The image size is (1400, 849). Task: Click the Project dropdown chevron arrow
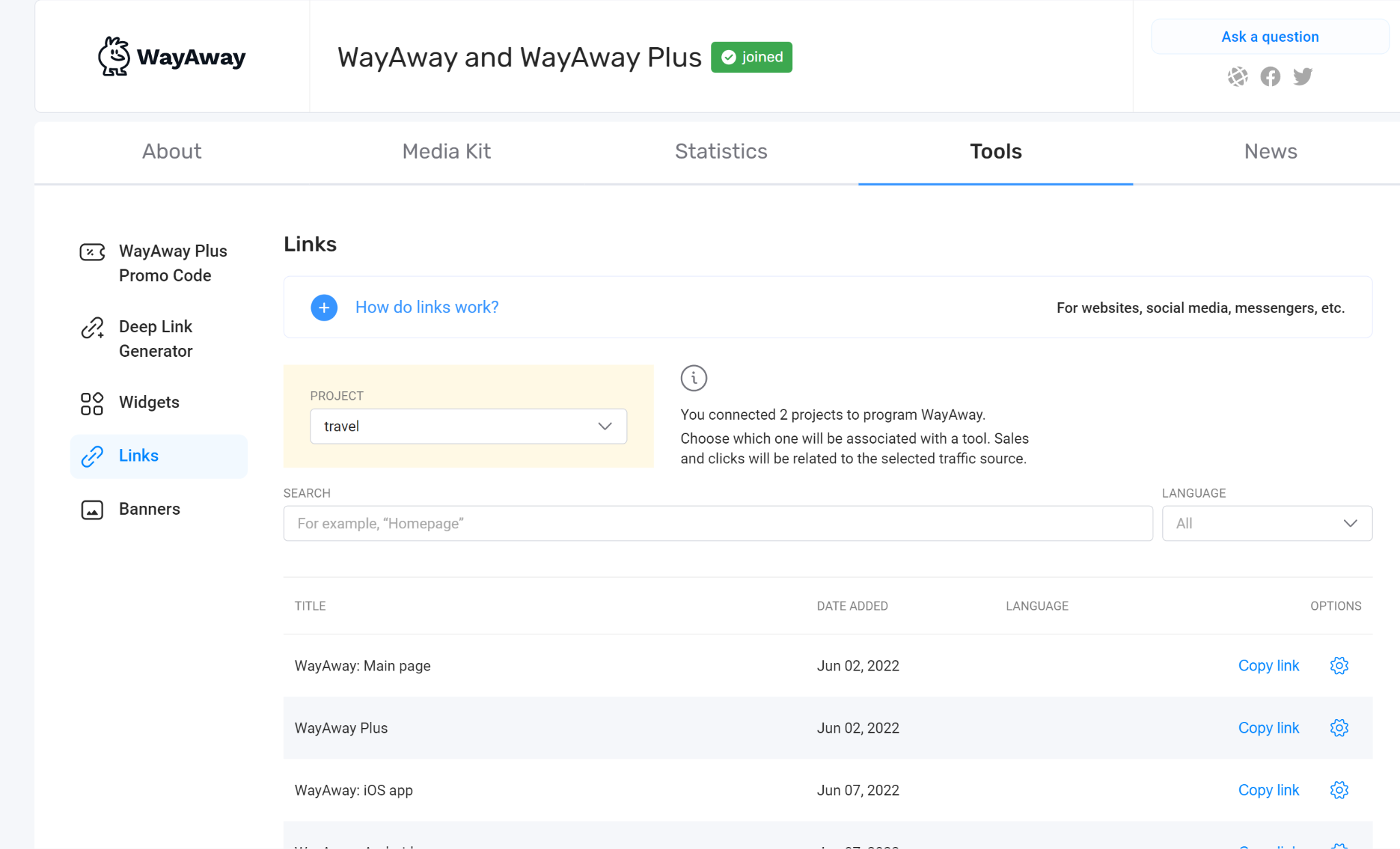[605, 427]
